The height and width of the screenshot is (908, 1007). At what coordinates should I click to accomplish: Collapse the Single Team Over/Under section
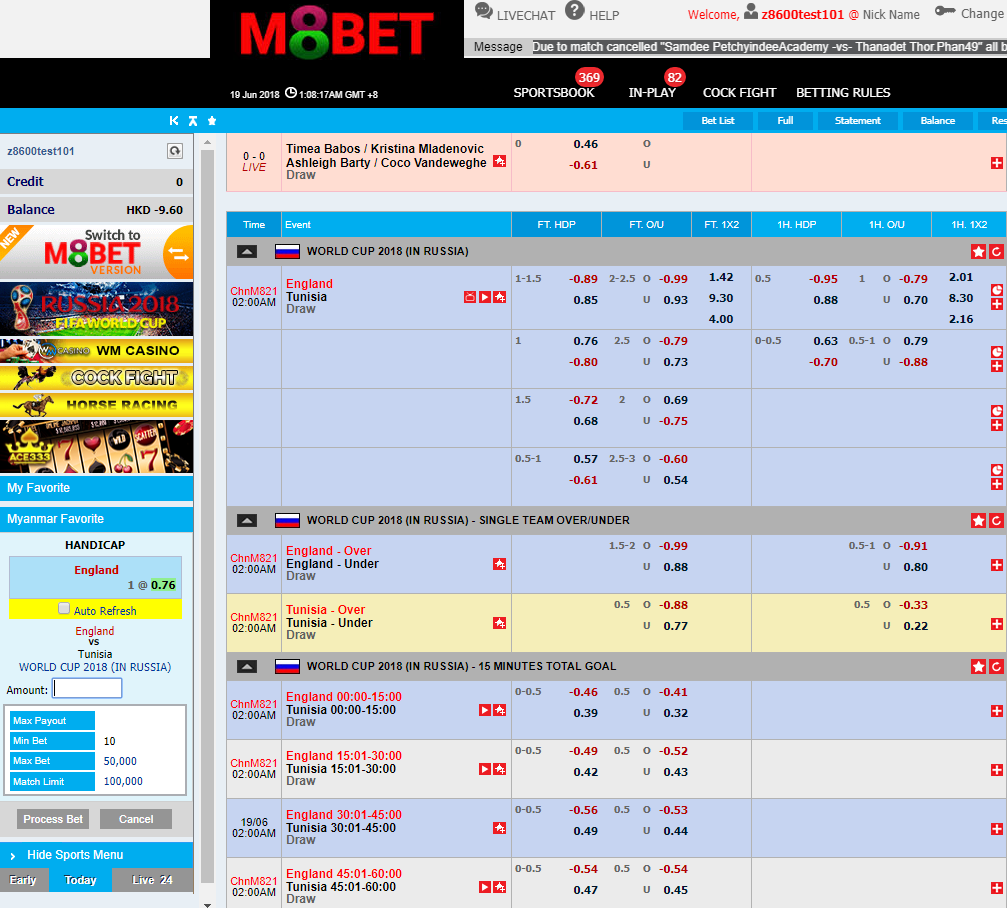click(247, 521)
